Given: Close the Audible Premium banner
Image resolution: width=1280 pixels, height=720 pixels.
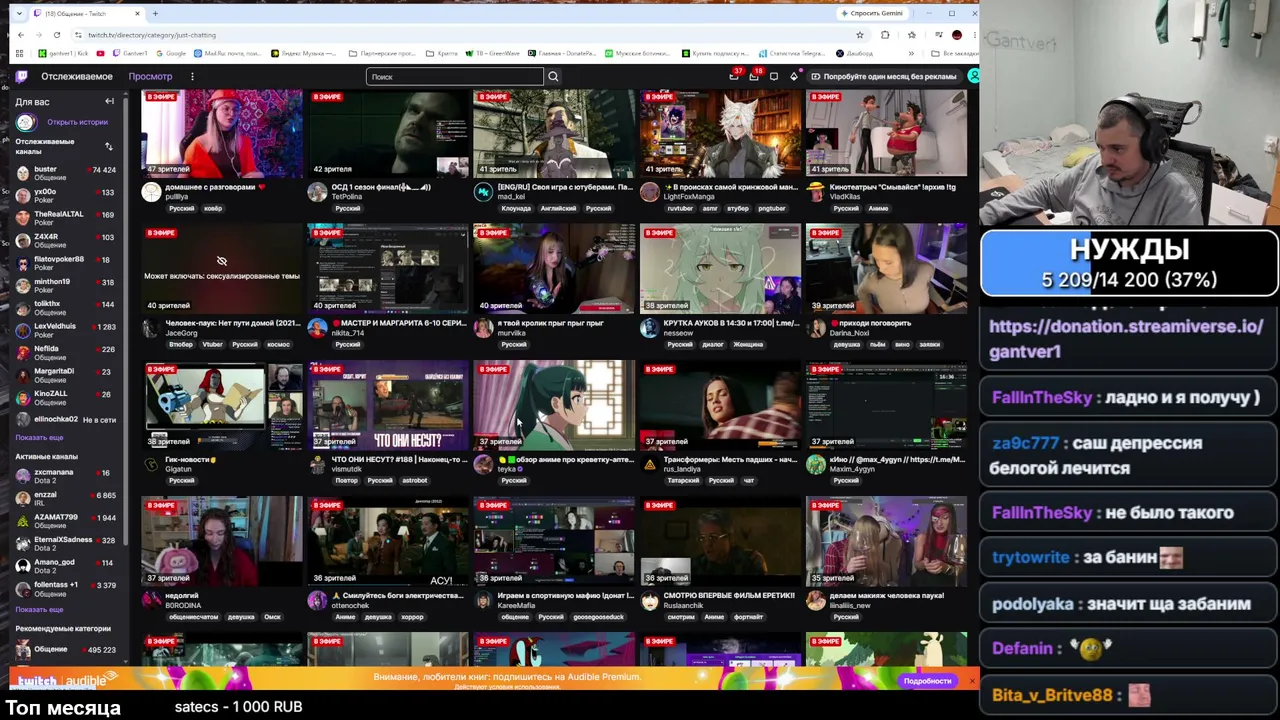Looking at the screenshot, I should [971, 680].
